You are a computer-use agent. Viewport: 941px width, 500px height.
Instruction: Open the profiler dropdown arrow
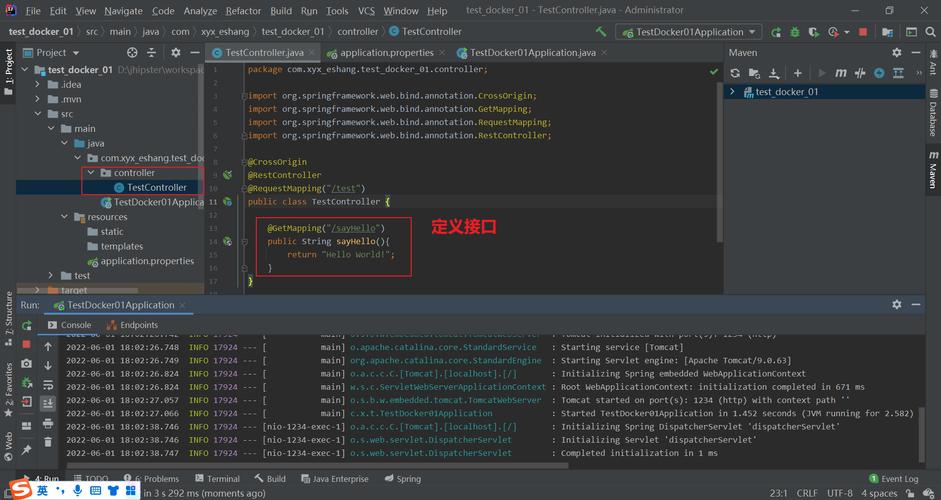(x=846, y=32)
